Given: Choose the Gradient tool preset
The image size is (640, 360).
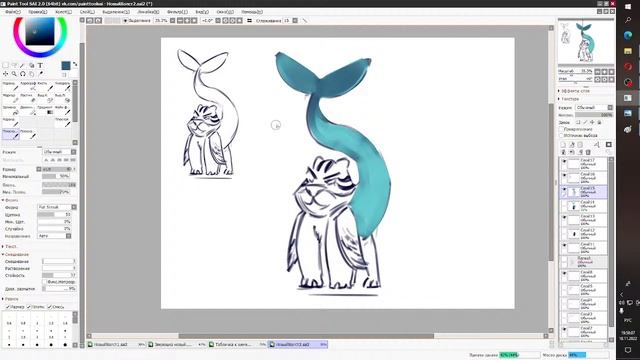Looking at the screenshot, I should pos(45,110).
